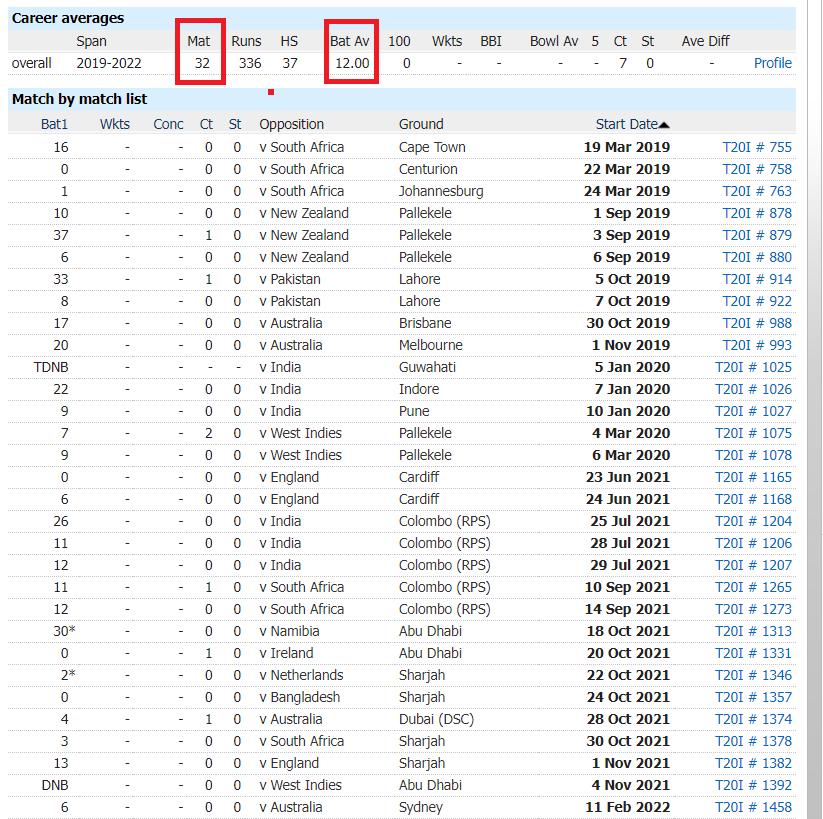
Task: Select the 30* score against Namibia
Action: (65, 632)
